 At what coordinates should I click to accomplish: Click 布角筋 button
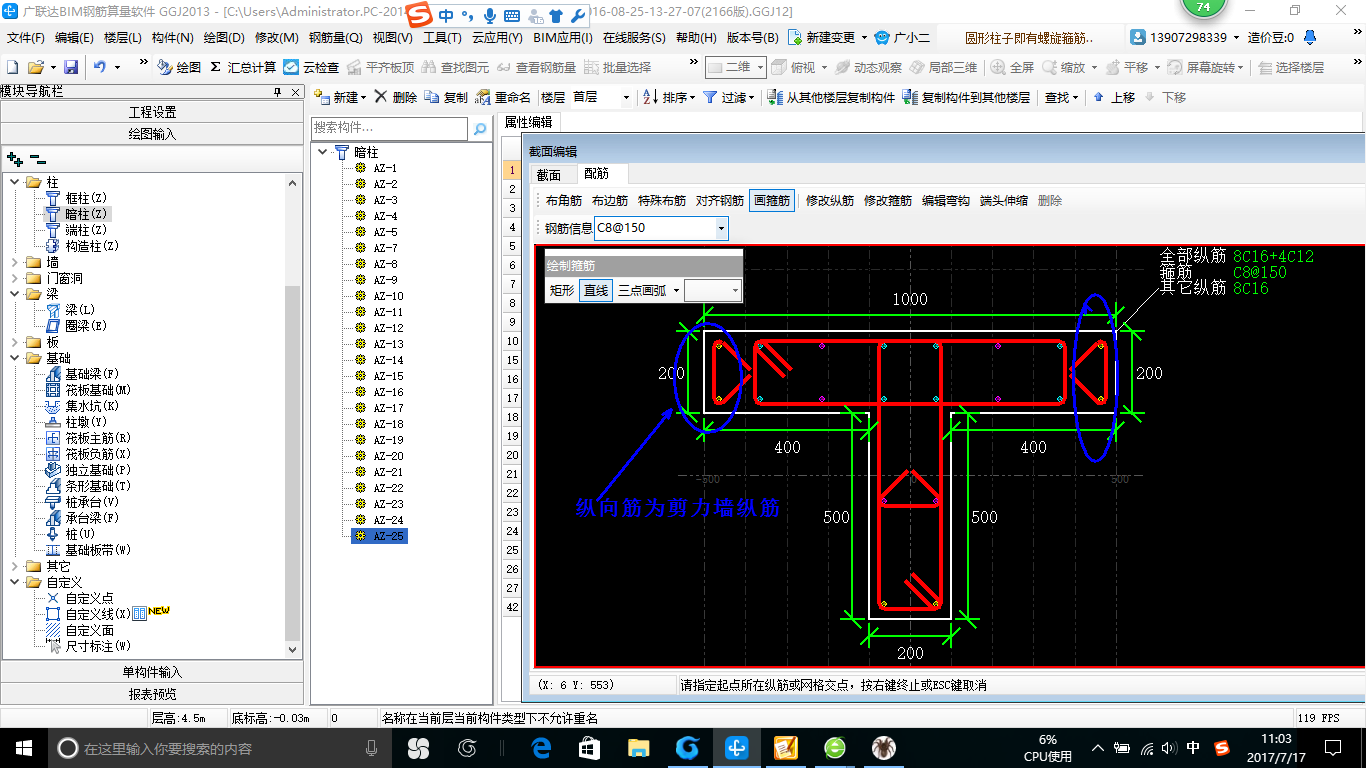[x=564, y=200]
